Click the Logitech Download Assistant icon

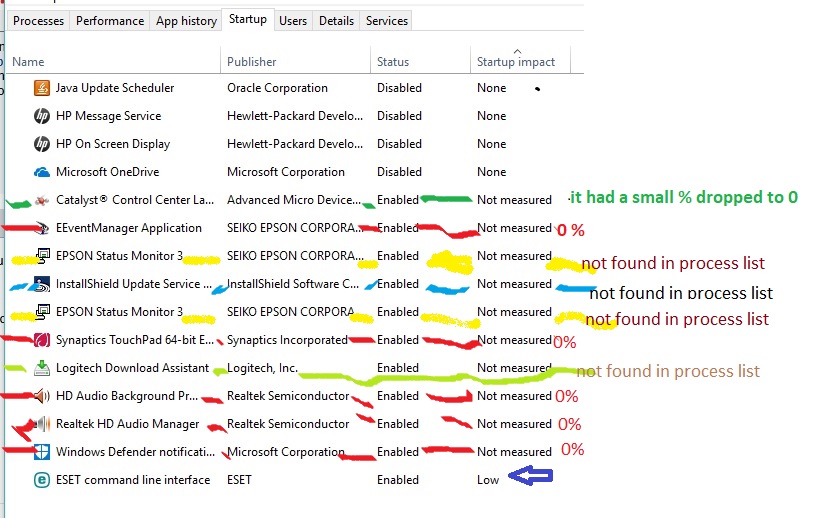pos(42,368)
